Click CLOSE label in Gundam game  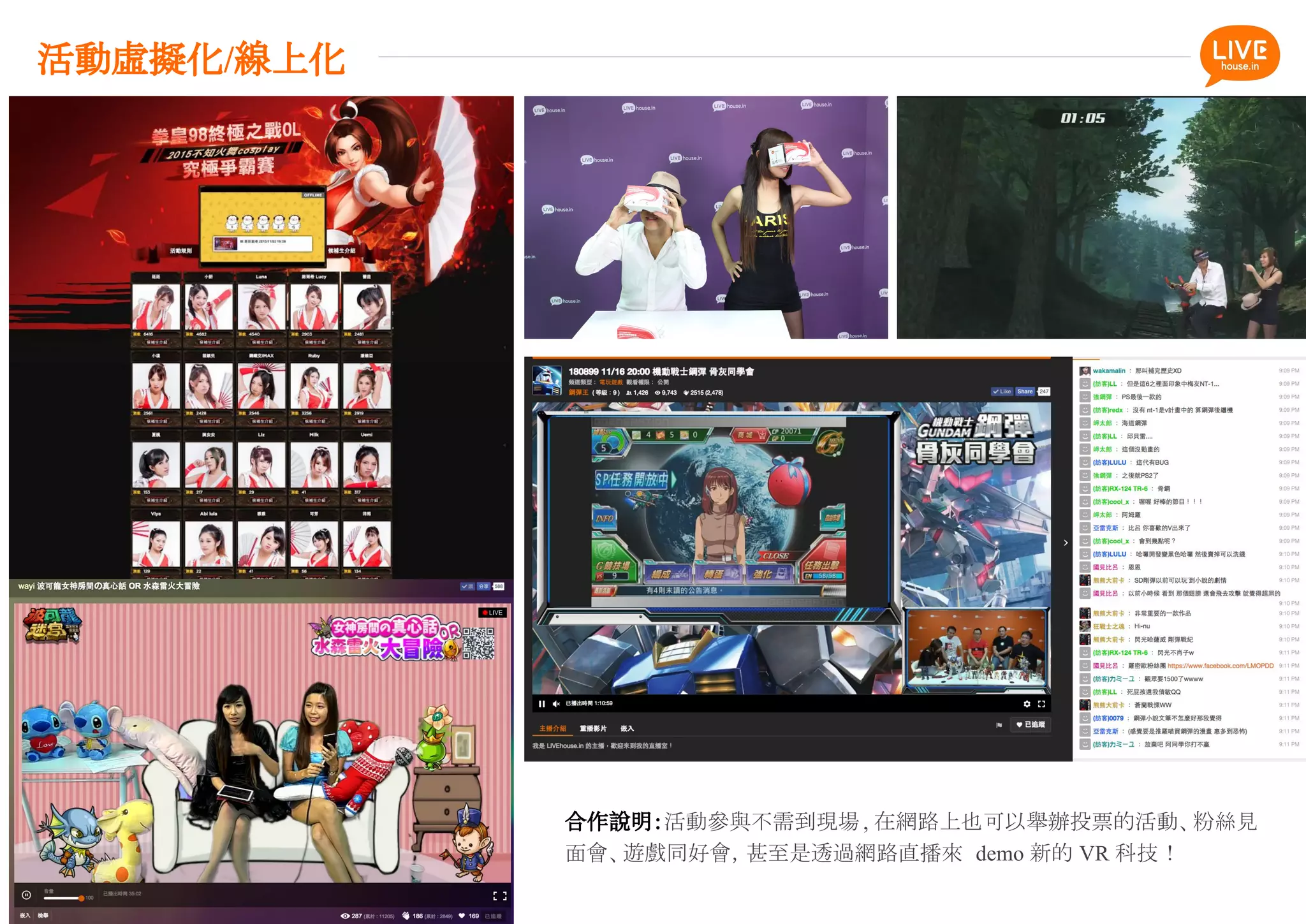(776, 556)
